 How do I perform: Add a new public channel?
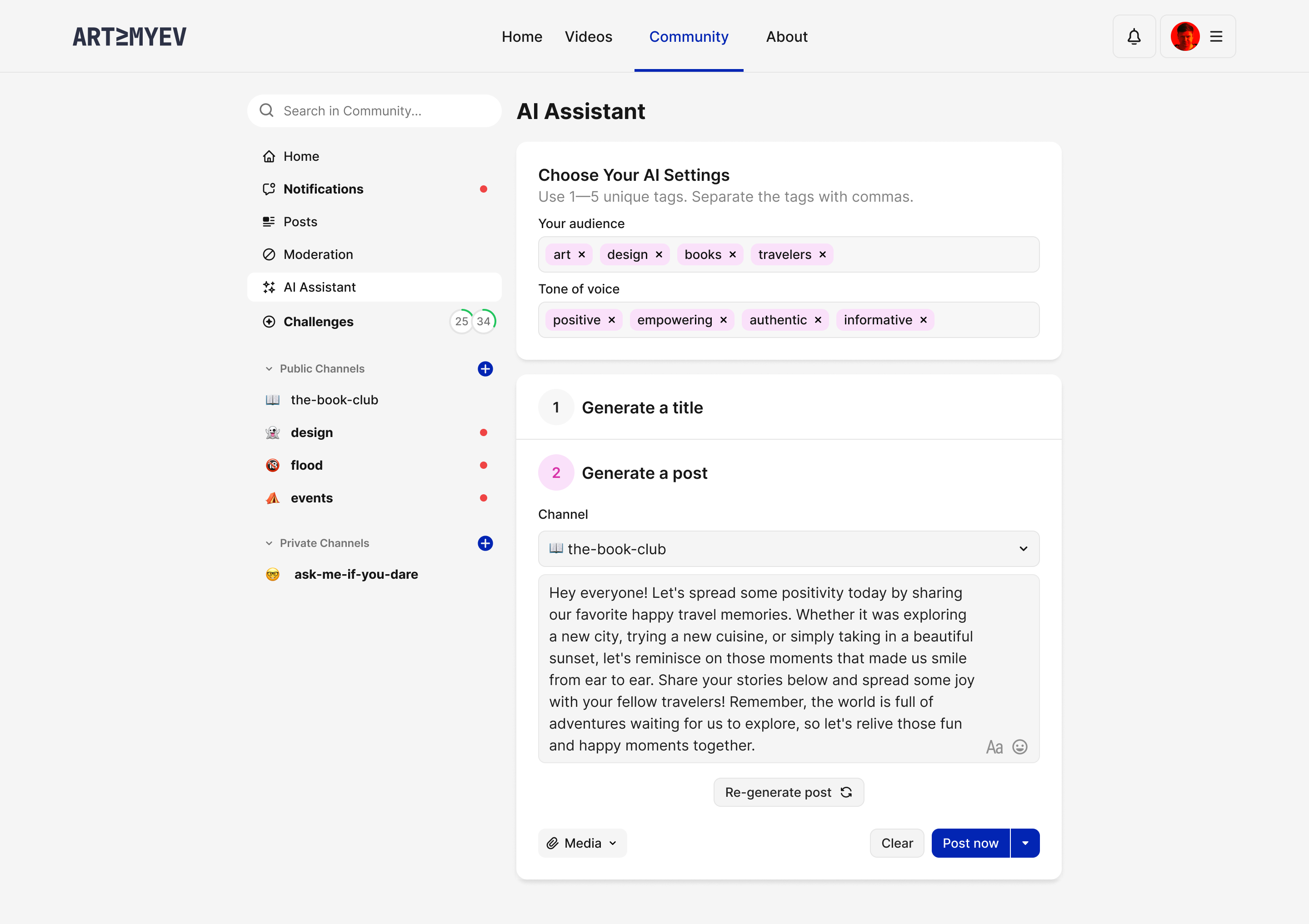(485, 368)
